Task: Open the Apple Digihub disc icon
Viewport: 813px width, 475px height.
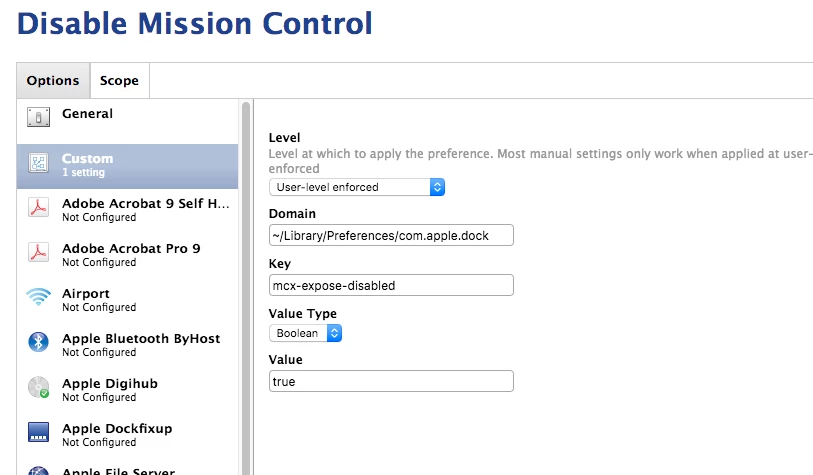Action: tap(38, 387)
